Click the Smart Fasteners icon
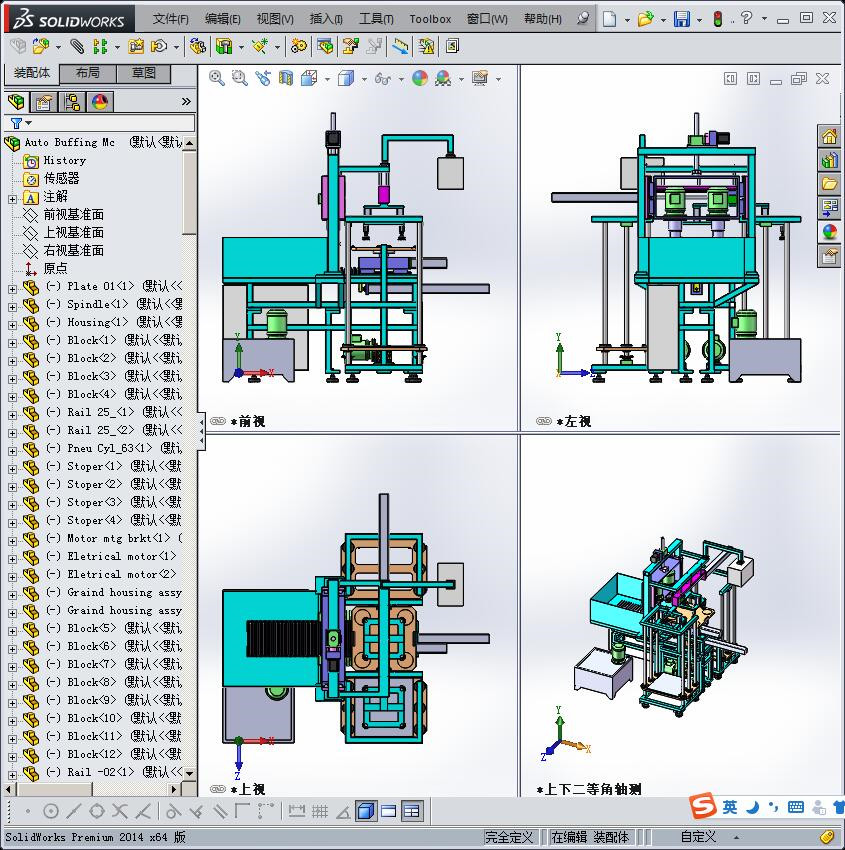This screenshot has width=845, height=850. point(136,47)
